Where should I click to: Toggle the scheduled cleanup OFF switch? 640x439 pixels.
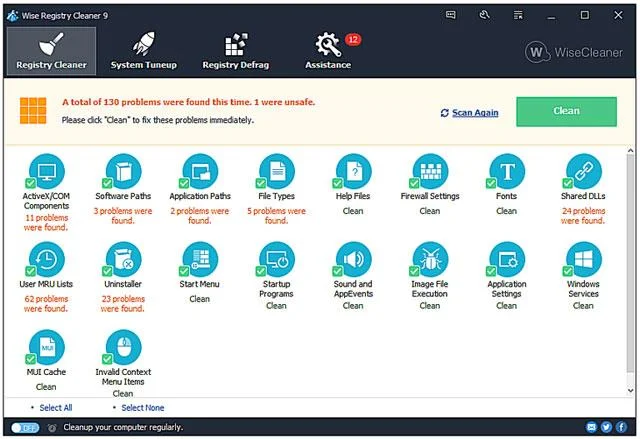25,428
